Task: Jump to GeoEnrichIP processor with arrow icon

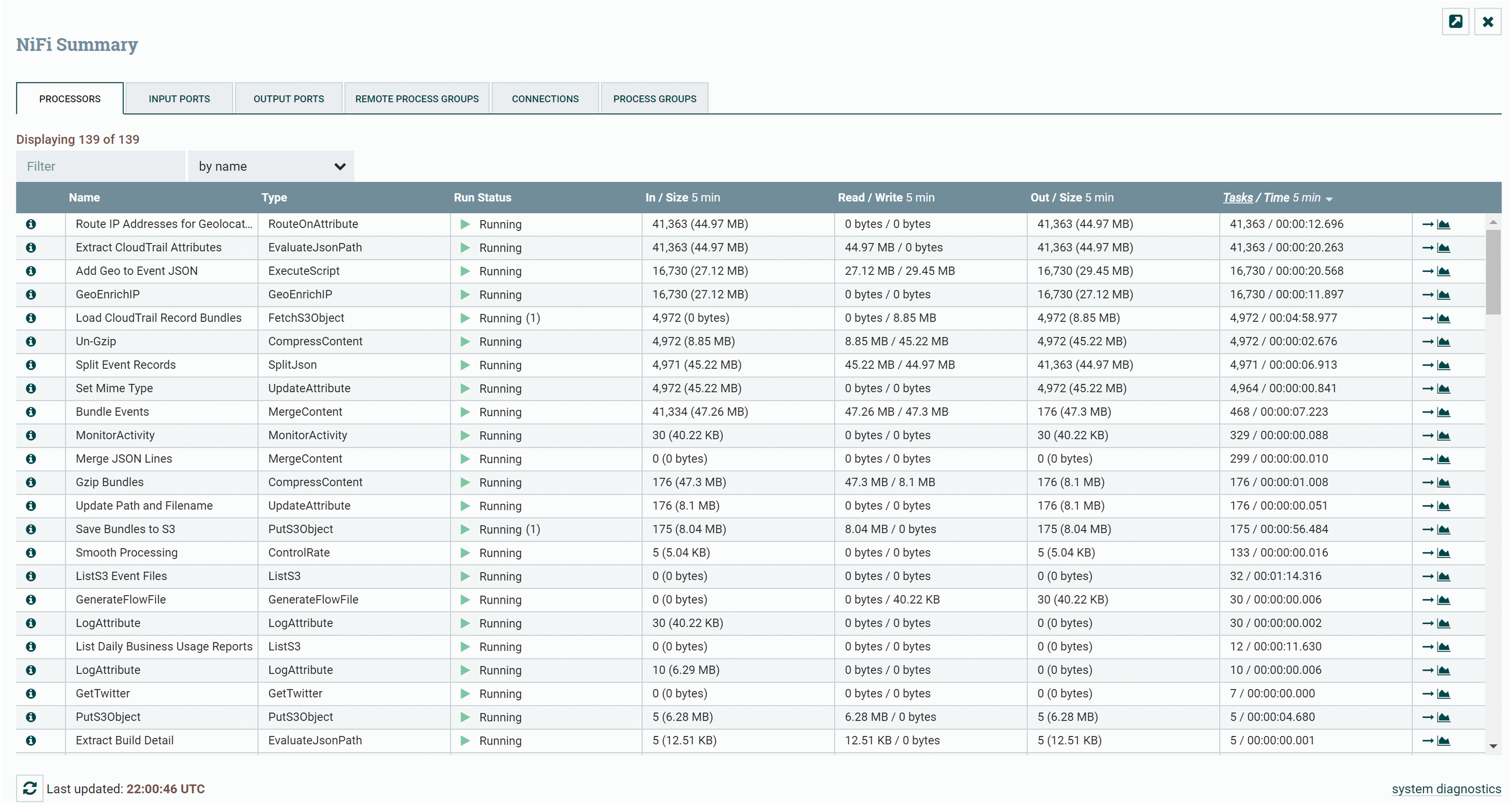Action: 1428,295
